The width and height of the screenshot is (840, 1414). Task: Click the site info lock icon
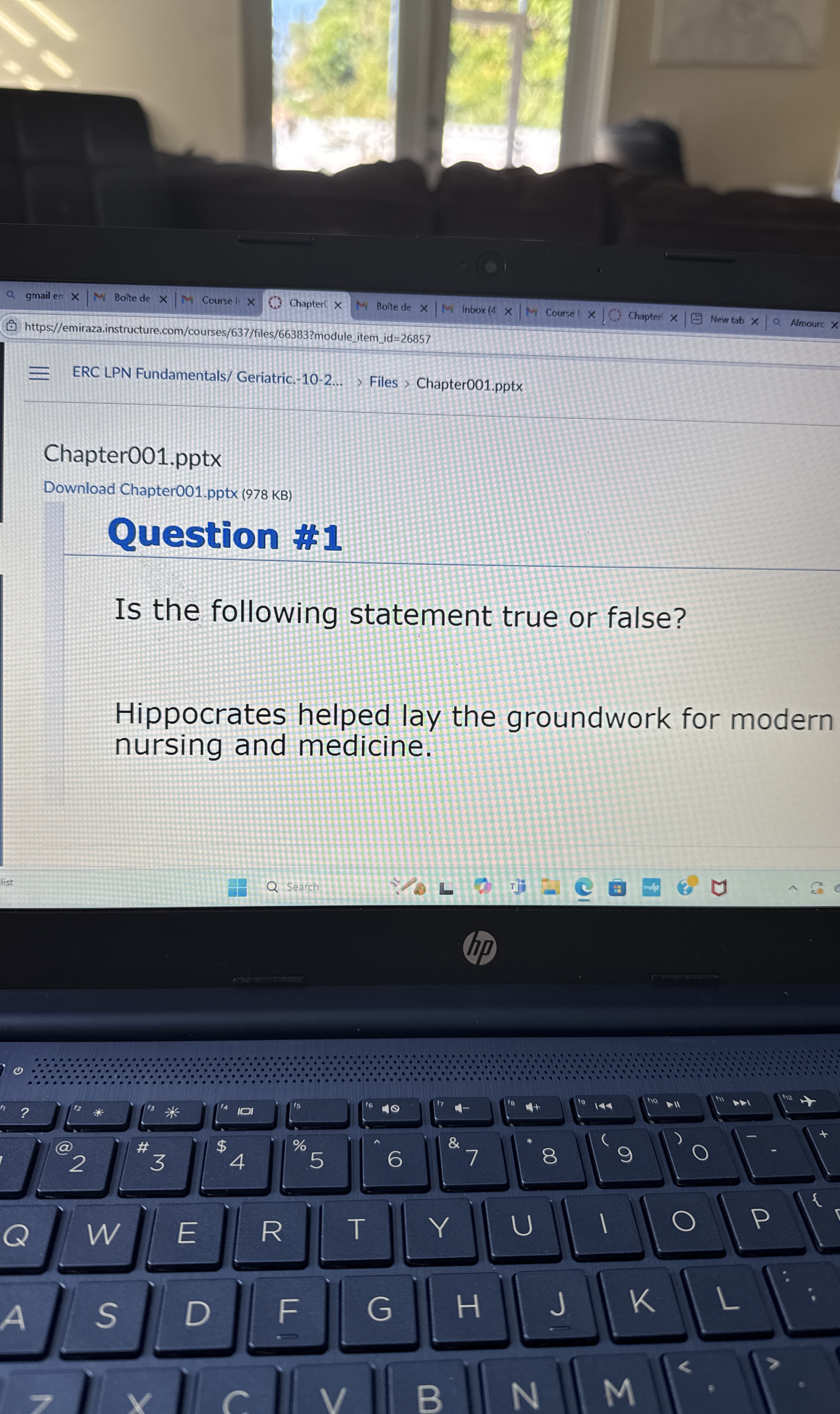(x=11, y=326)
